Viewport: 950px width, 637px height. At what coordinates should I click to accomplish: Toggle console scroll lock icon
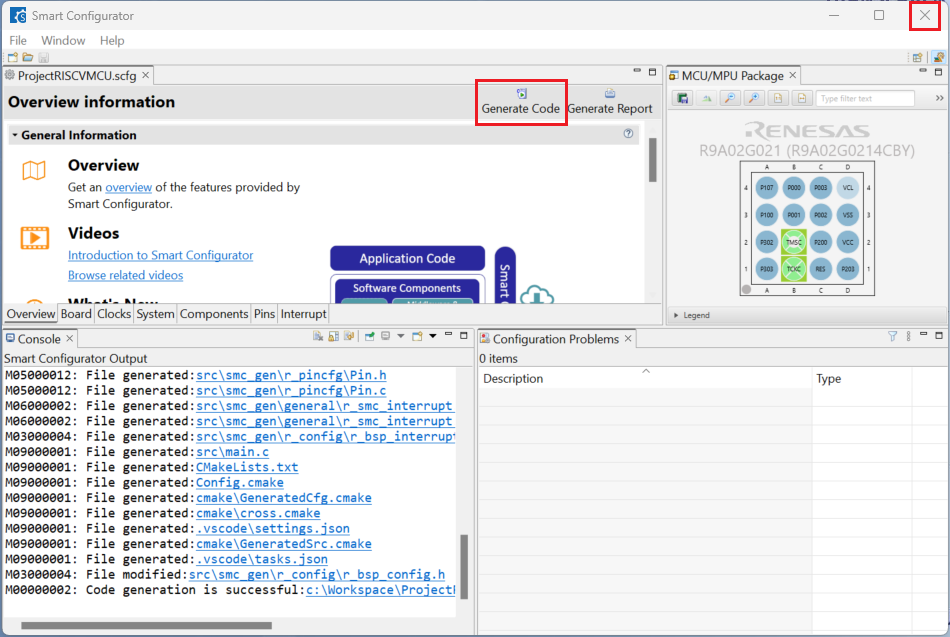click(333, 336)
